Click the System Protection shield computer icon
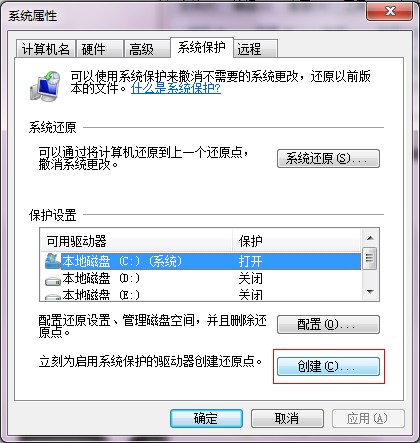This screenshot has width=420, height=443. (46, 86)
